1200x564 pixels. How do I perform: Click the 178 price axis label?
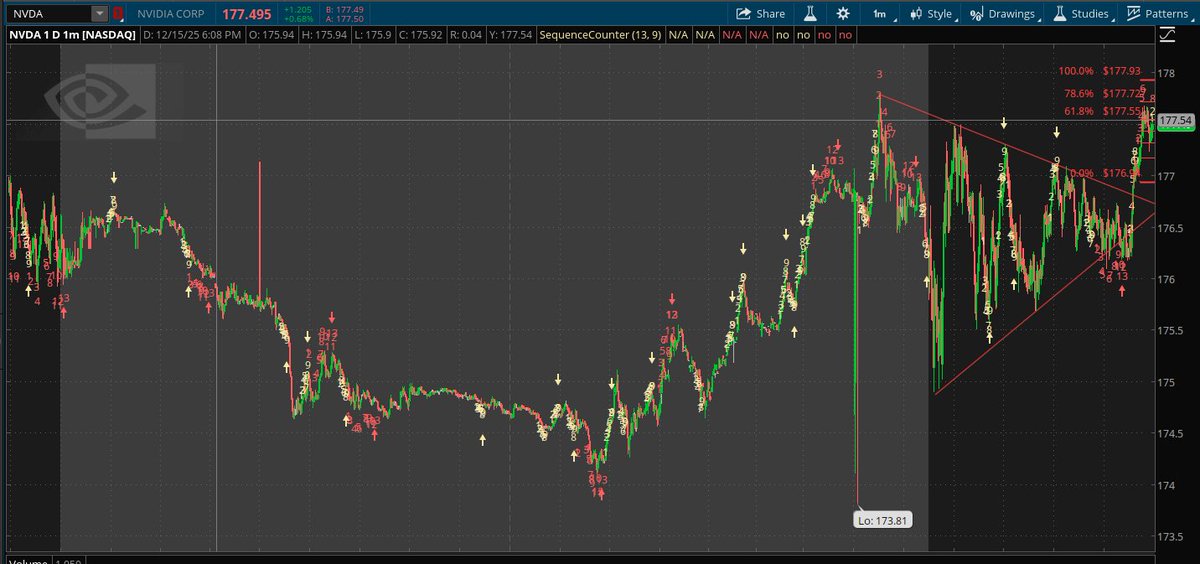pos(1166,73)
